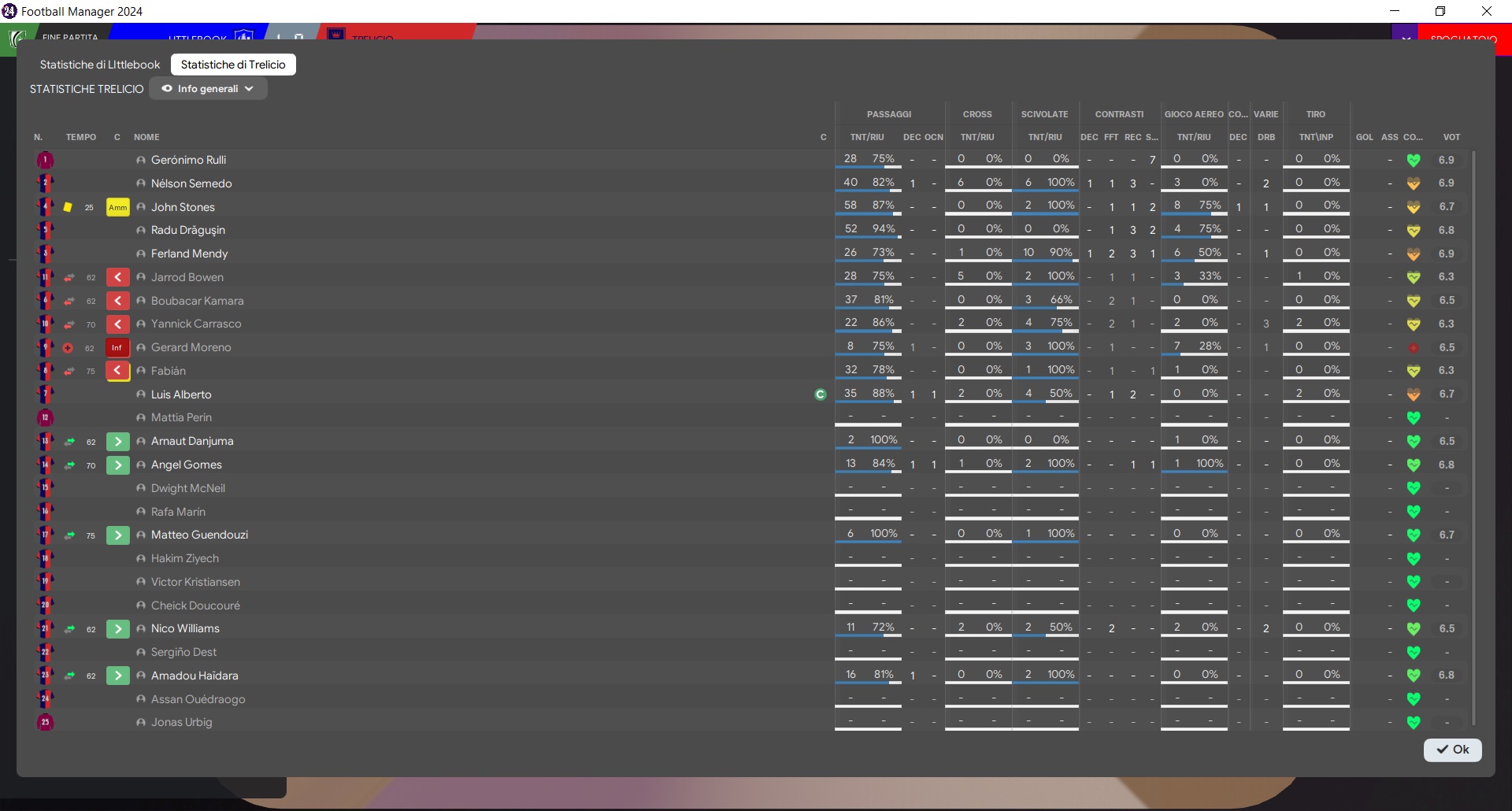This screenshot has width=1512, height=811.
Task: Open Luis Alberto's player profile
Action: pos(181,394)
